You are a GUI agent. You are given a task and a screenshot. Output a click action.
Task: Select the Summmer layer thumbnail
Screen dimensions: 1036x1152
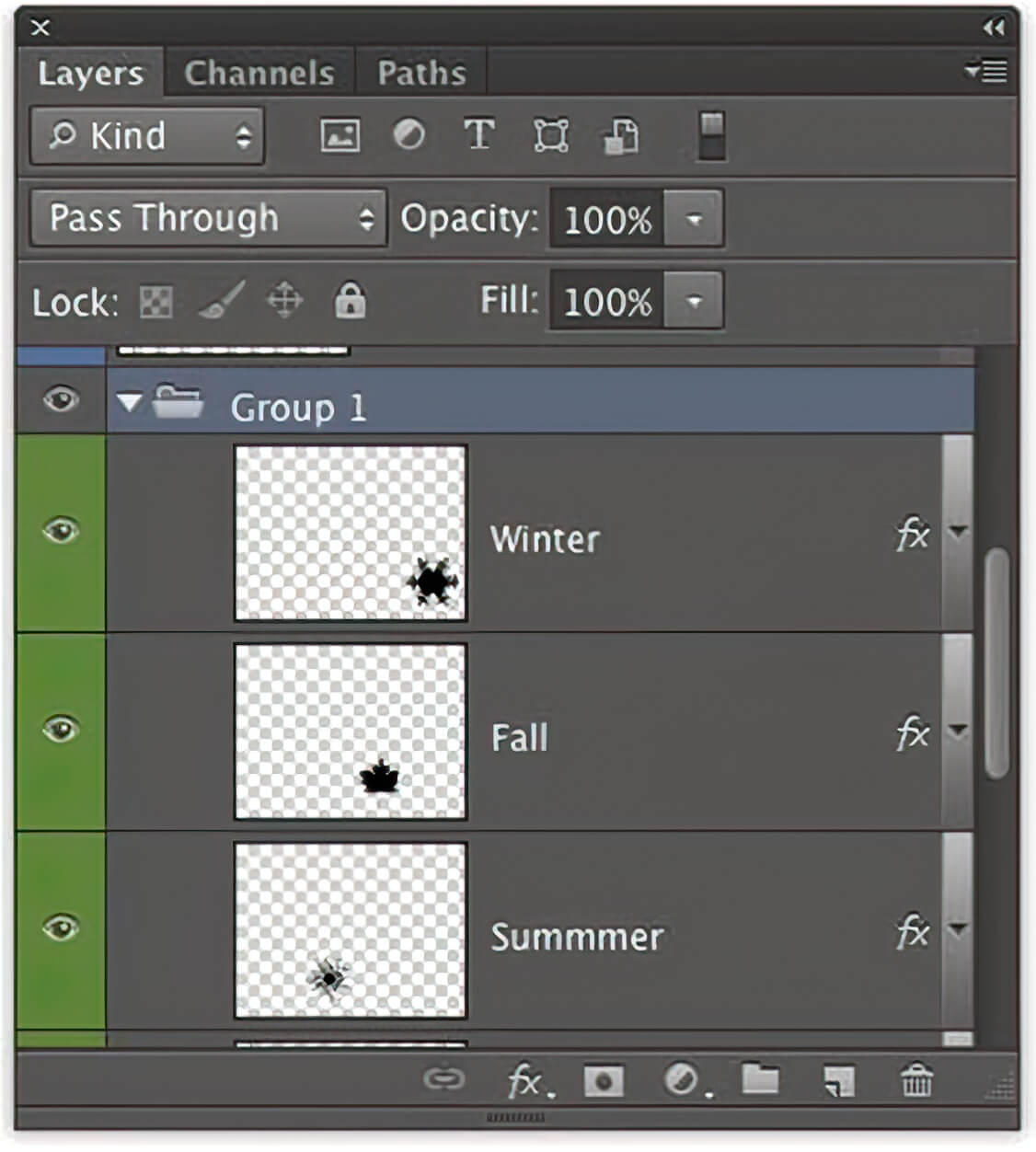point(351,930)
